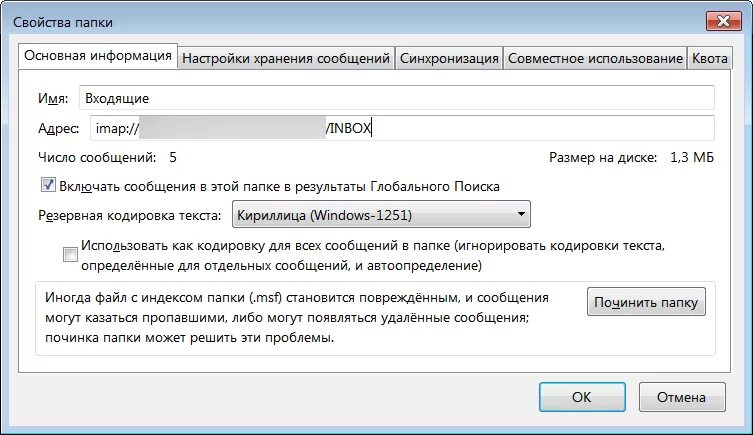The image size is (753, 435).
Task: Switch to the Основная информация tab
Action: [x=98, y=56]
